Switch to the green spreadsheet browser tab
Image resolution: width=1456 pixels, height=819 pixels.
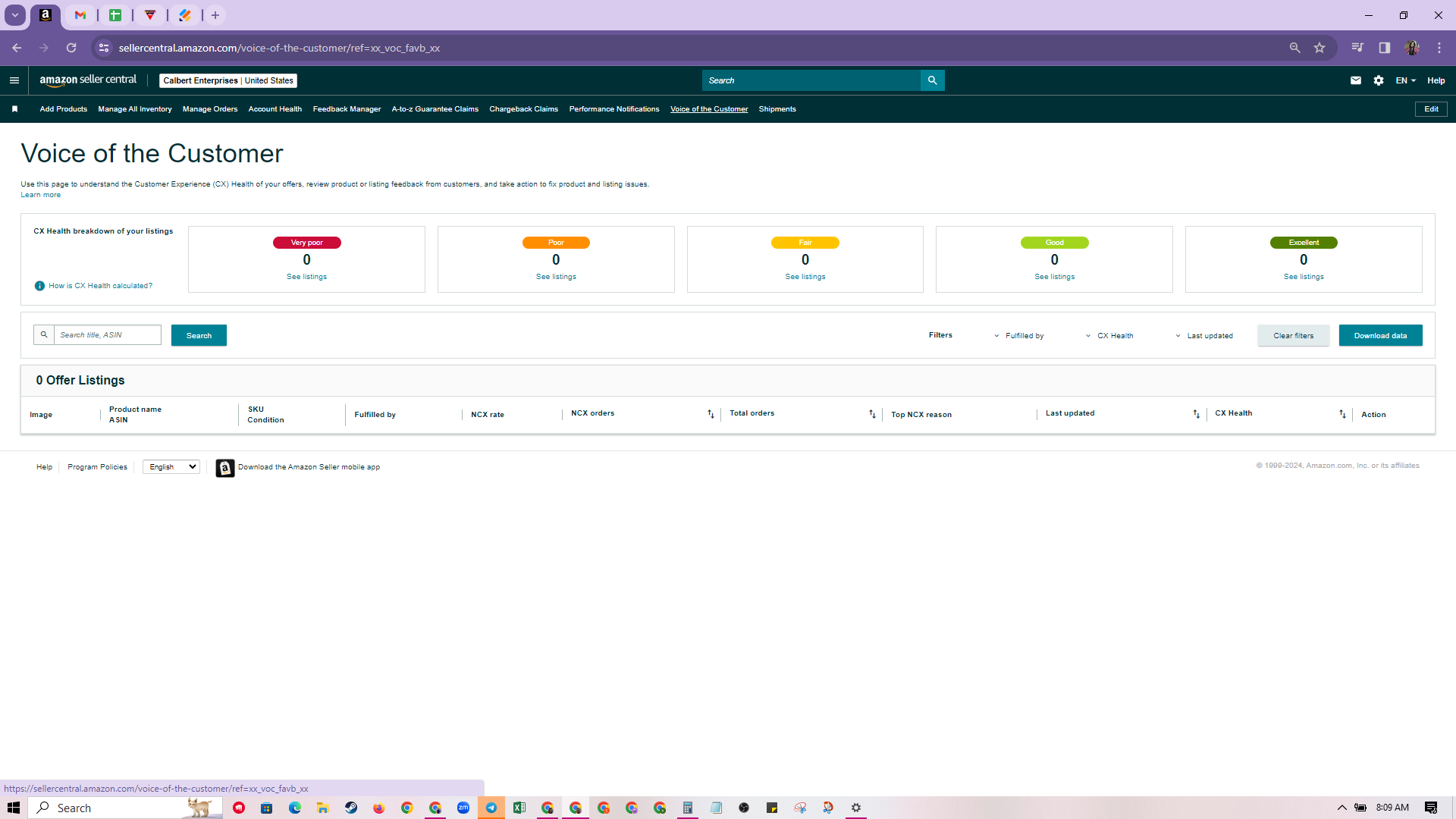[115, 15]
